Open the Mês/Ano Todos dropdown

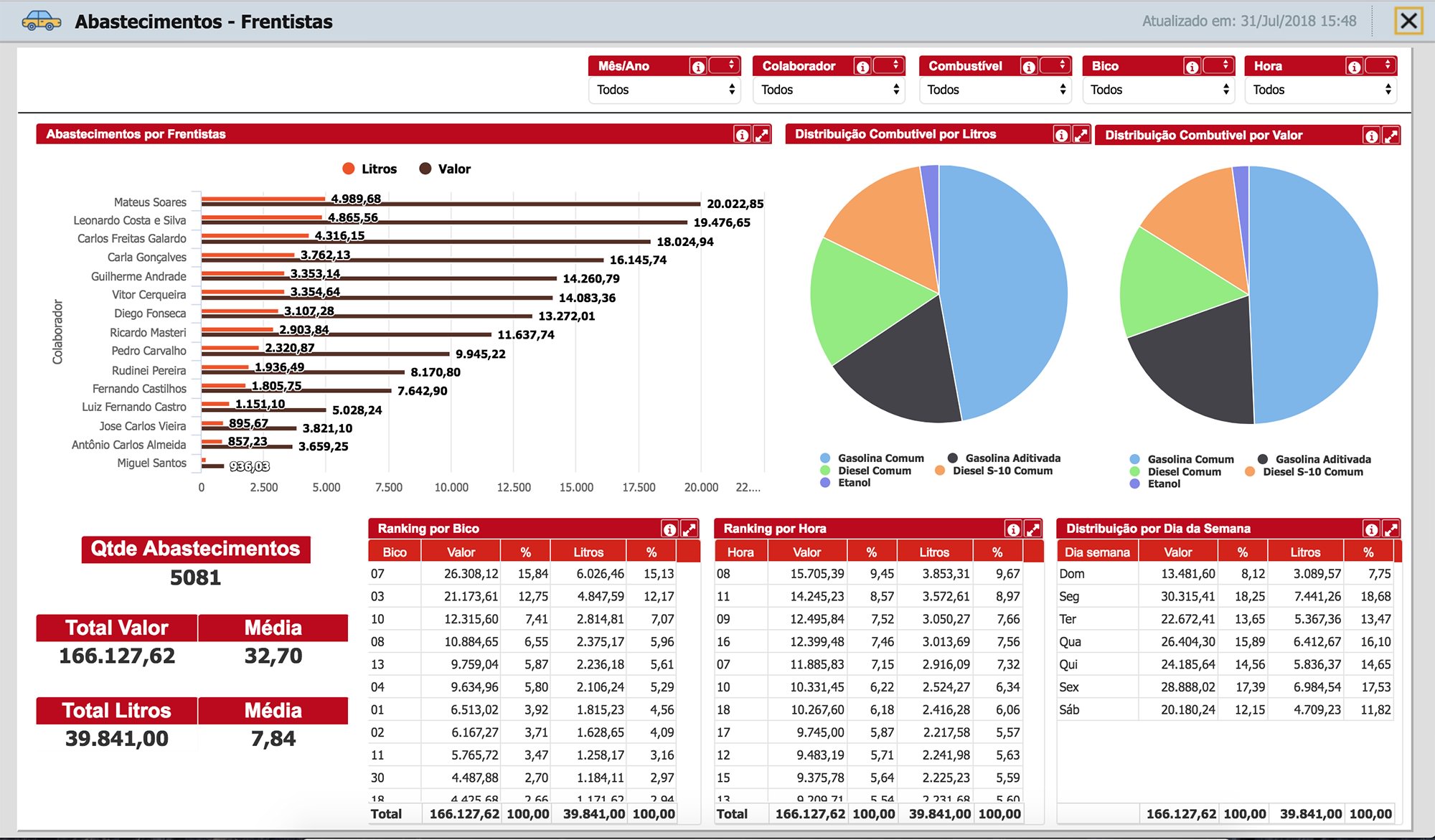[665, 90]
